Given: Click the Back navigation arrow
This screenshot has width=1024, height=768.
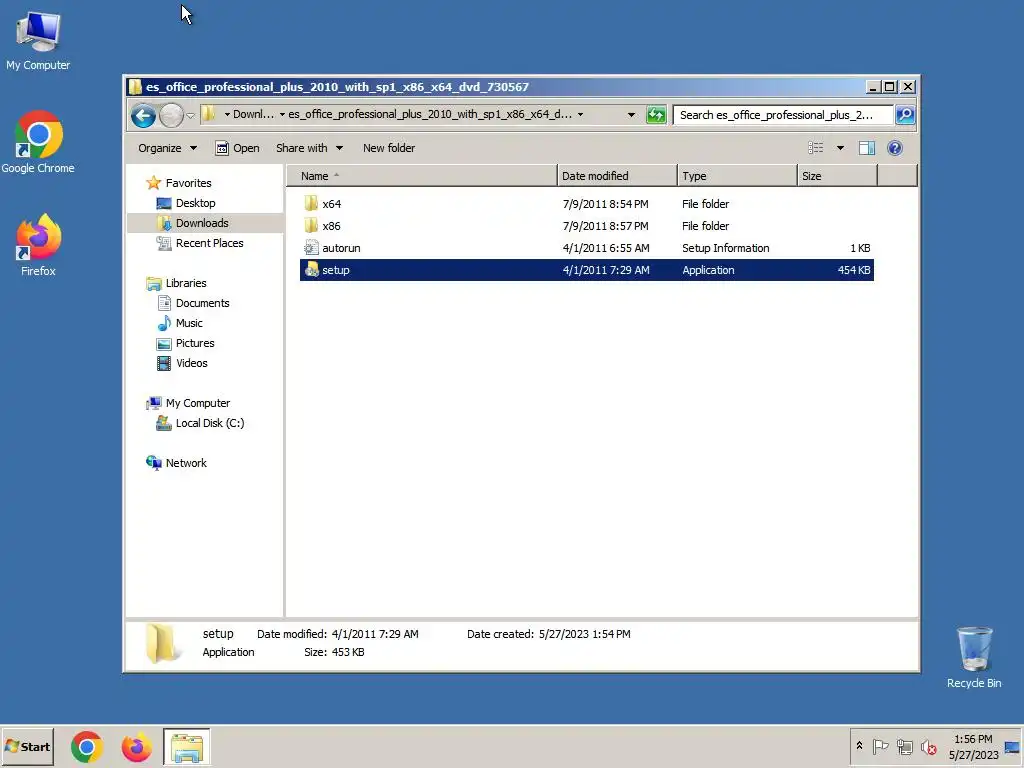Looking at the screenshot, I should click(x=143, y=116).
